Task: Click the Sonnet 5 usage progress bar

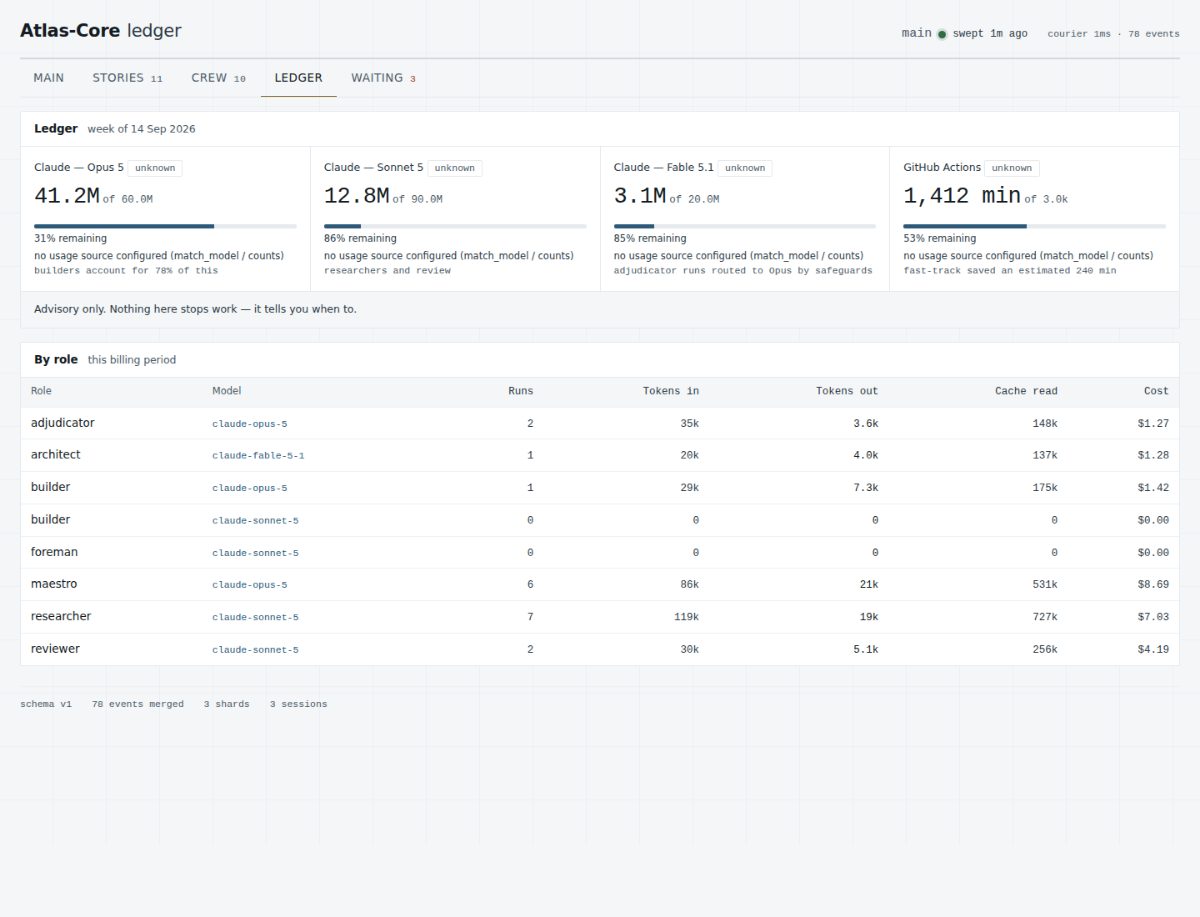Action: coord(455,226)
